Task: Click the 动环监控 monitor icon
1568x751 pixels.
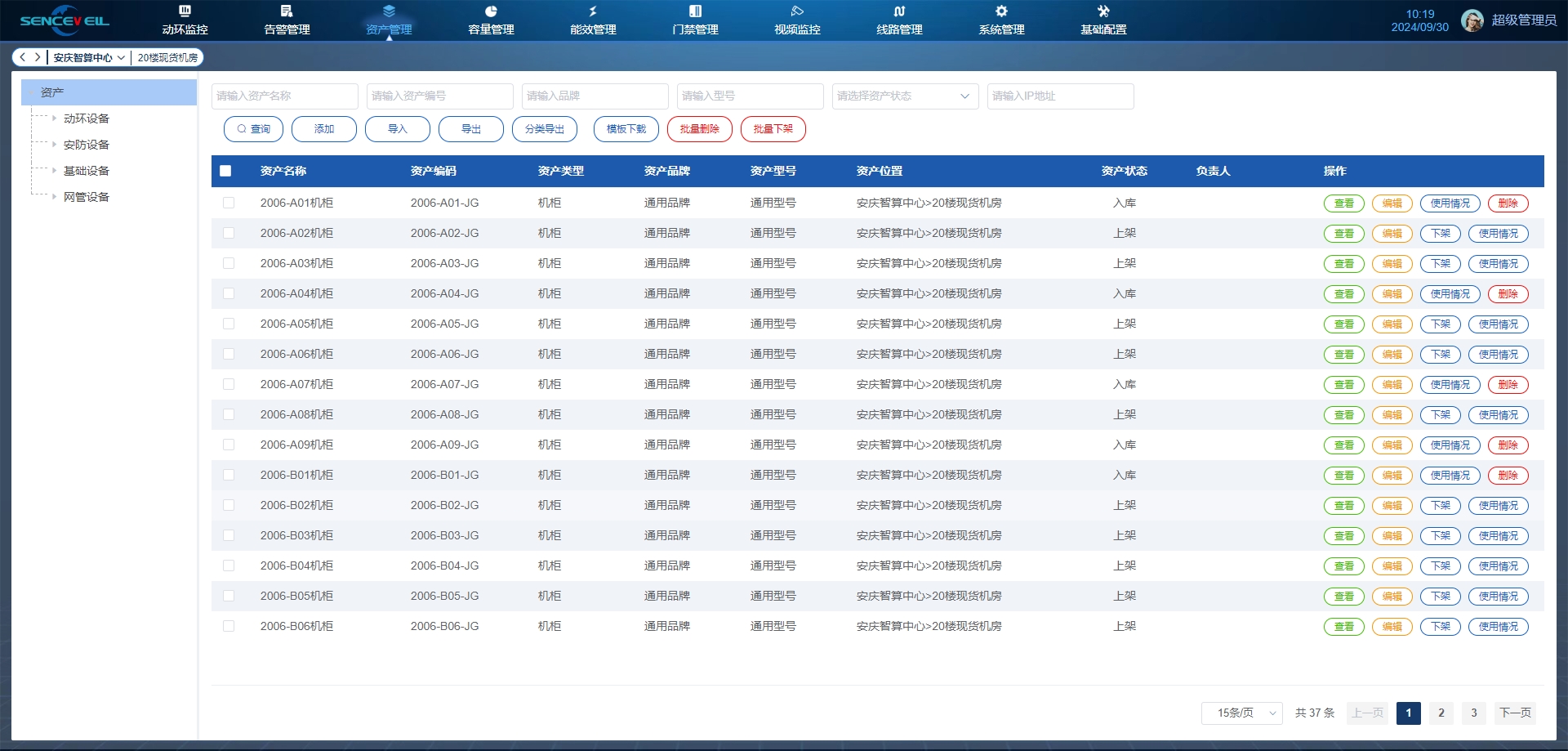Action: point(185,11)
